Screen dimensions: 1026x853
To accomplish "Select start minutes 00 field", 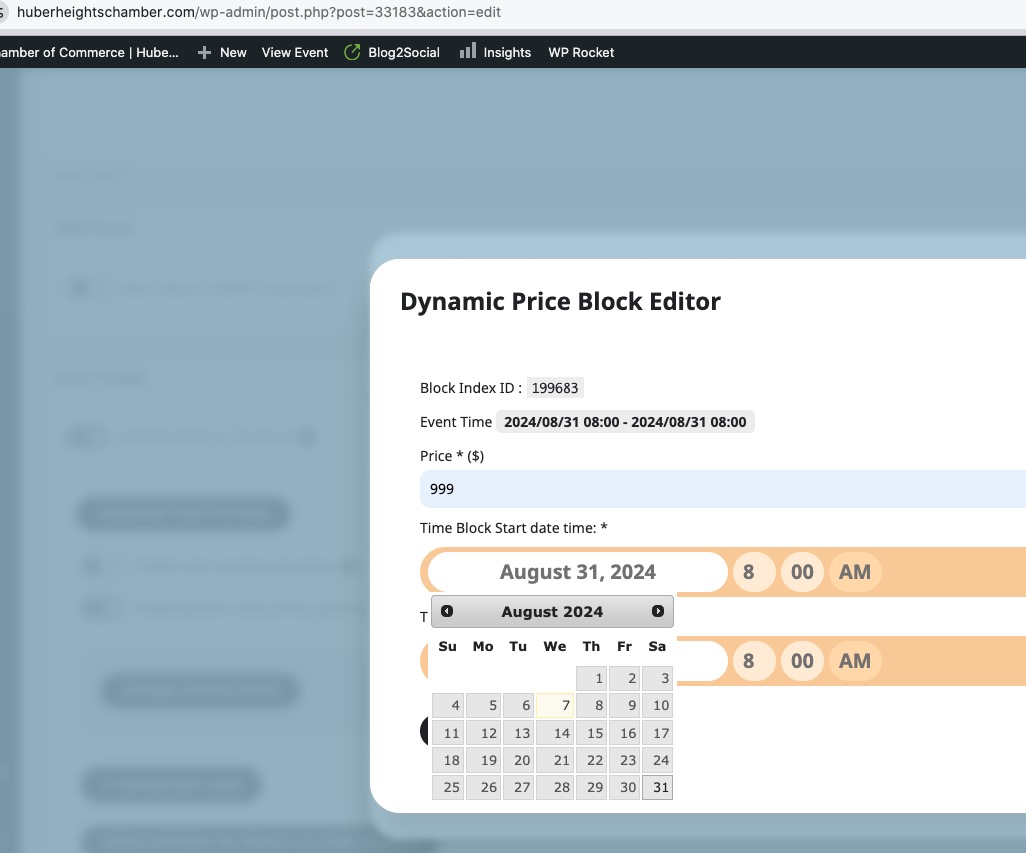I will click(x=802, y=572).
